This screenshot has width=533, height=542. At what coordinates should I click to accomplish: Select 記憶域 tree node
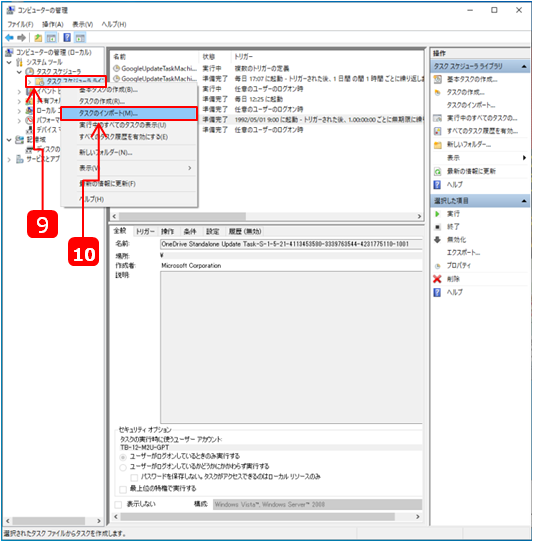[x=36, y=140]
